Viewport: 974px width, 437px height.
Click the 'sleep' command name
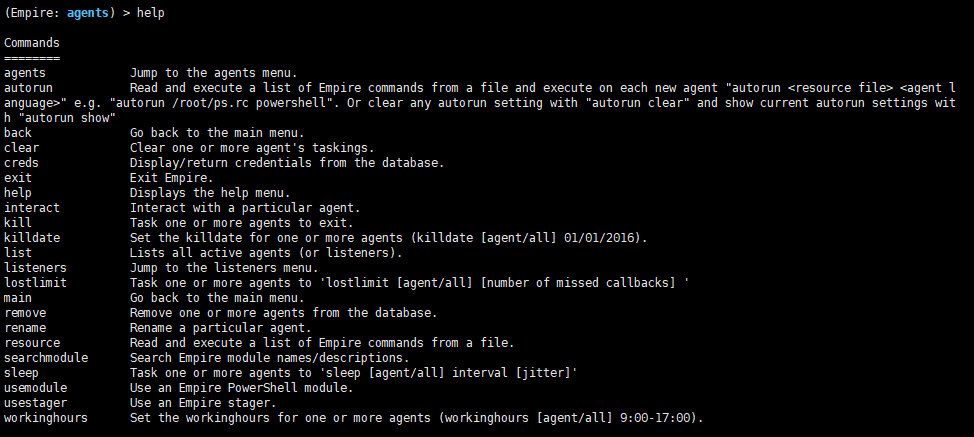click(21, 373)
